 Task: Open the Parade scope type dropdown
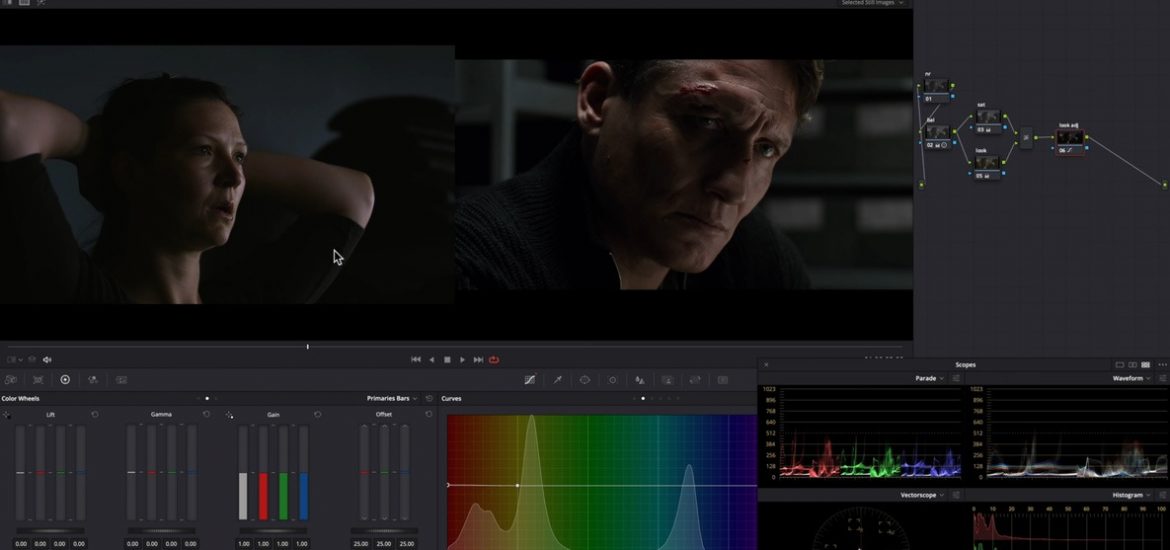(x=930, y=378)
